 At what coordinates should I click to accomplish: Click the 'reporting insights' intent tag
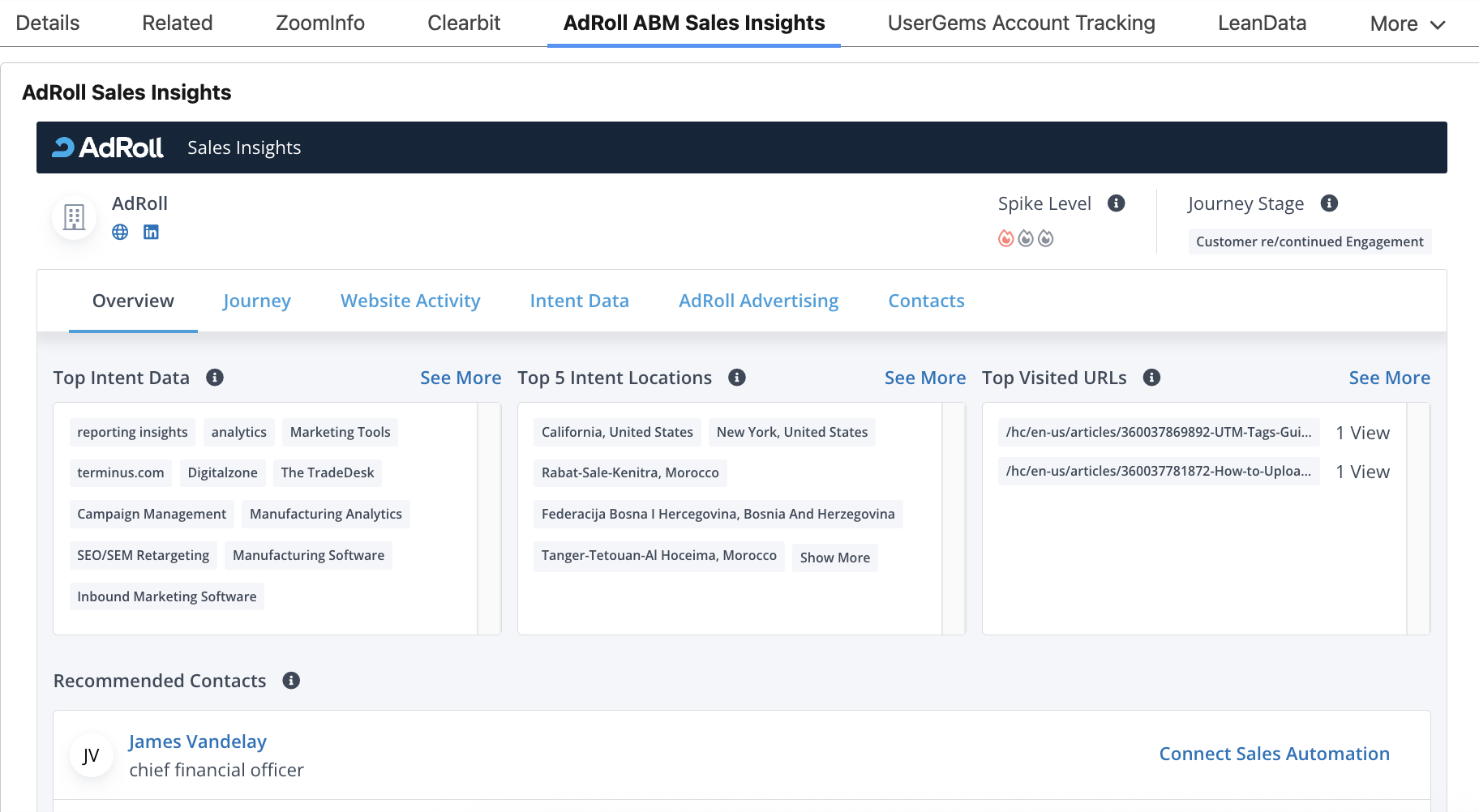point(132,432)
